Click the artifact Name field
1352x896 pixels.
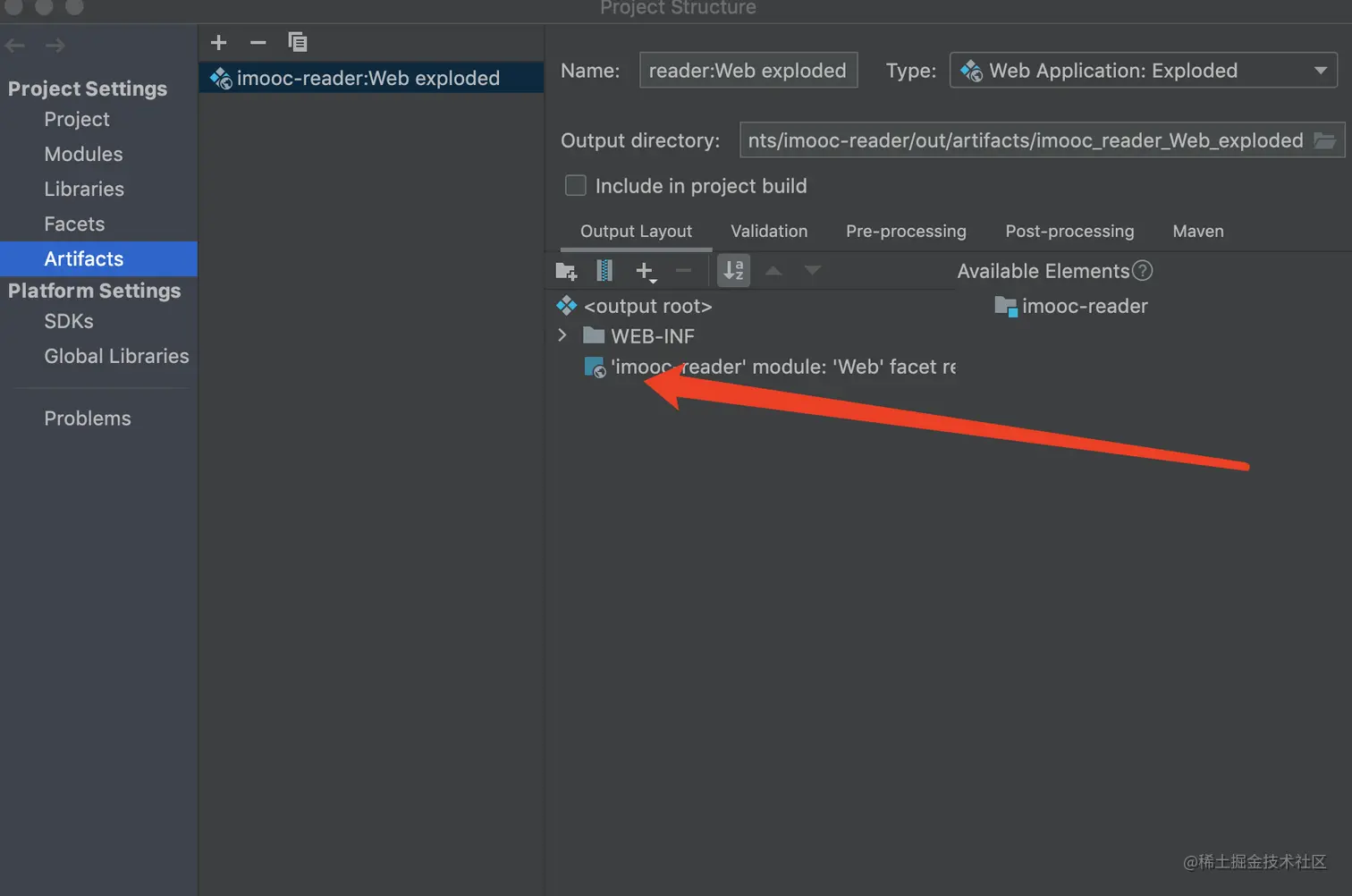pyautogui.click(x=748, y=71)
